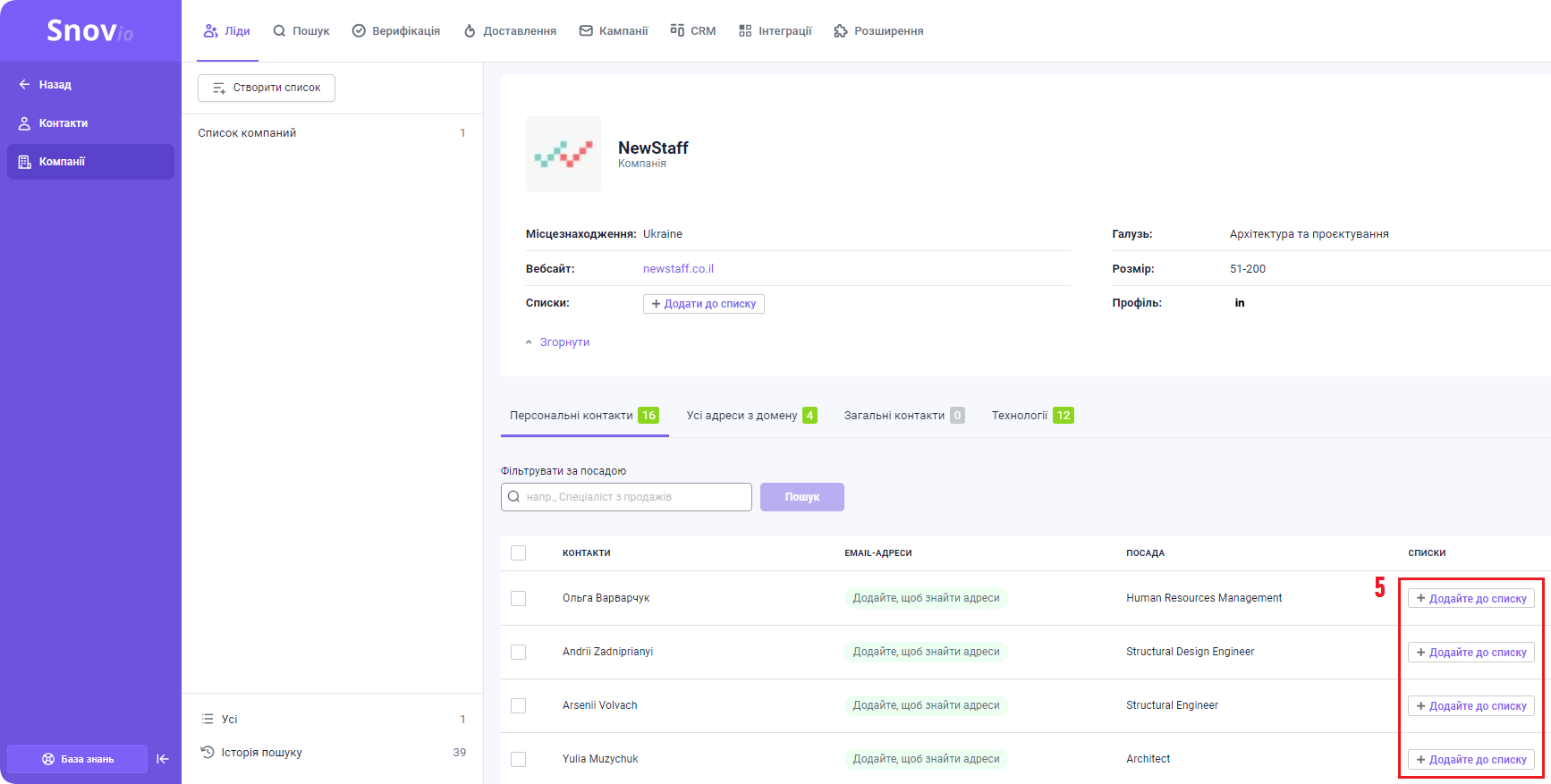Screen dimensions: 1551x784
Task: Click Structural Design Engineer position text
Action: tap(1190, 652)
